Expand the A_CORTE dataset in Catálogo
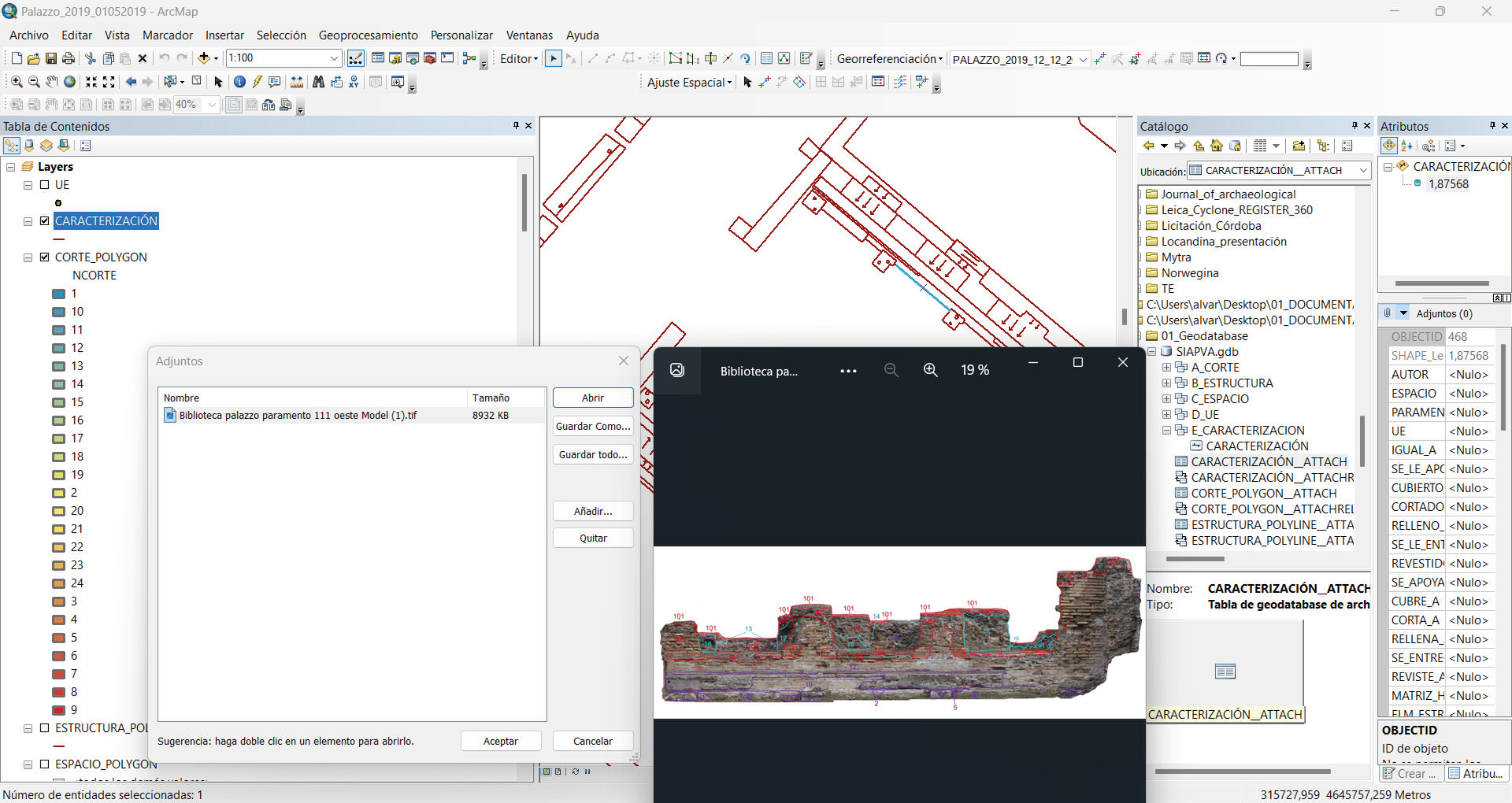 pyautogui.click(x=1167, y=368)
